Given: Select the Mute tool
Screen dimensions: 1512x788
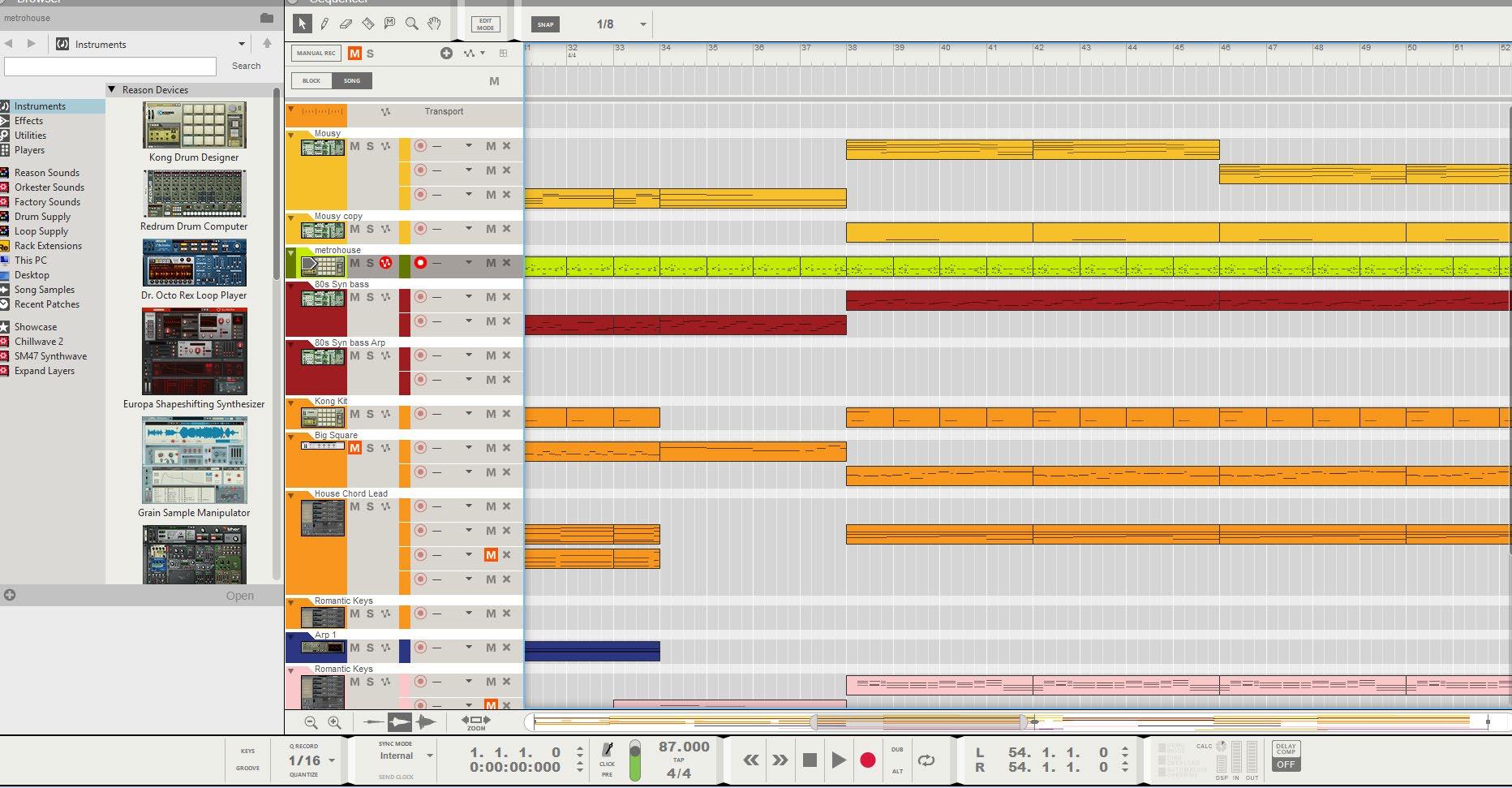Looking at the screenshot, I should (390, 24).
